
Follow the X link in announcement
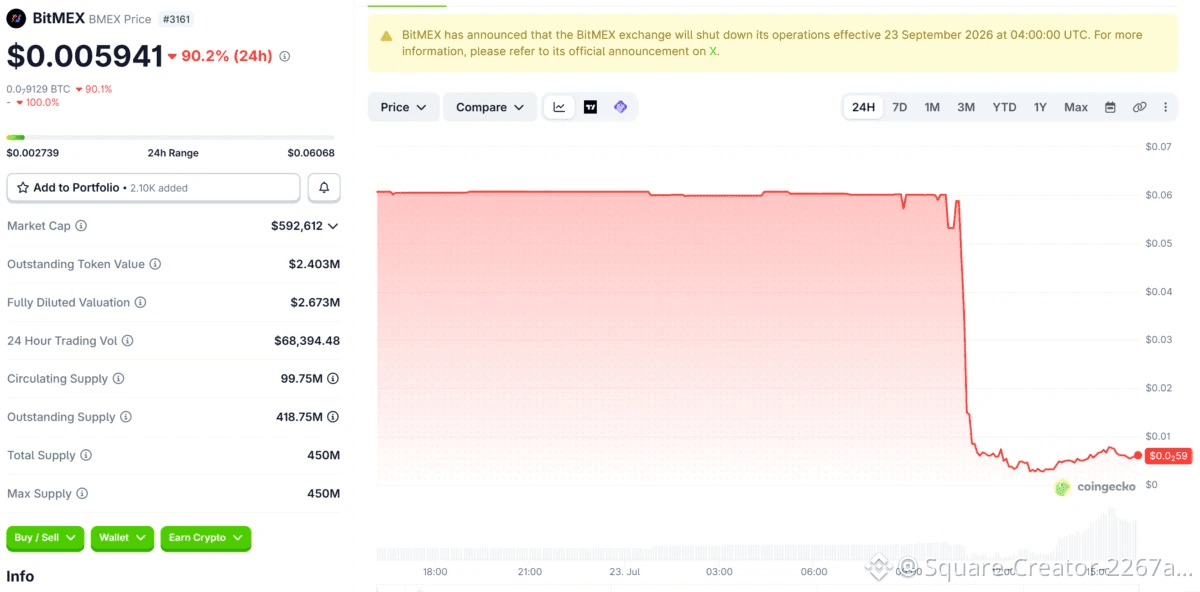pyautogui.click(x=713, y=51)
